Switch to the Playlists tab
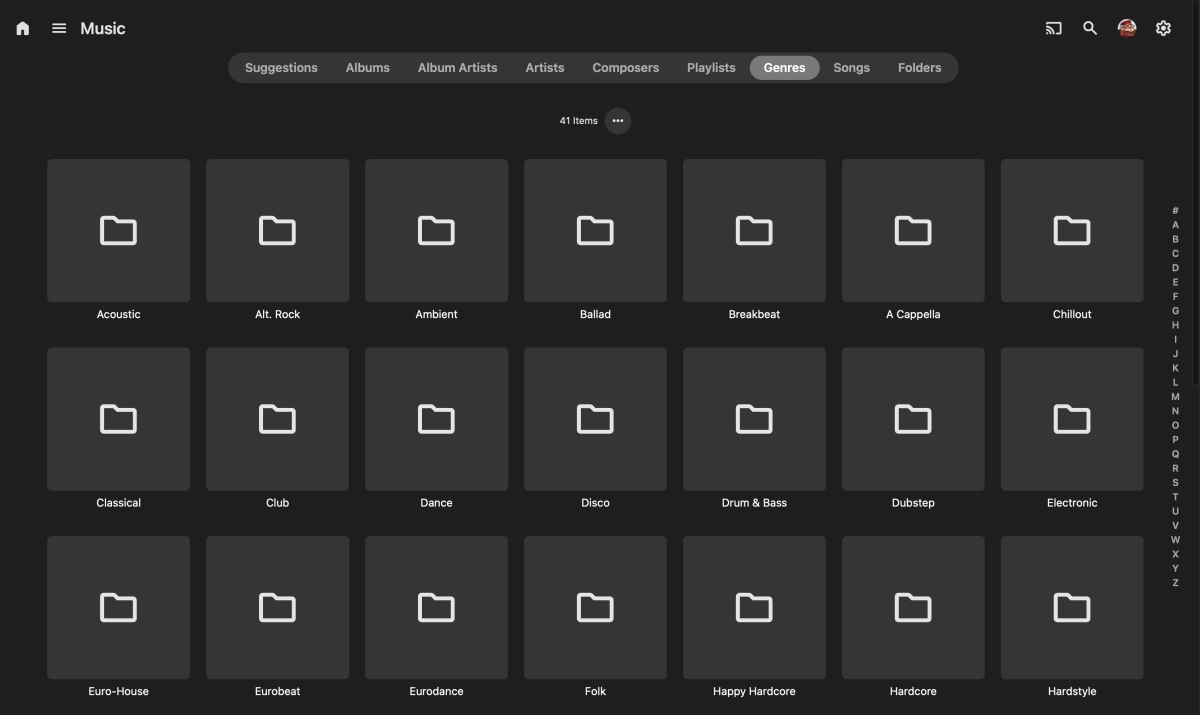 click(711, 68)
